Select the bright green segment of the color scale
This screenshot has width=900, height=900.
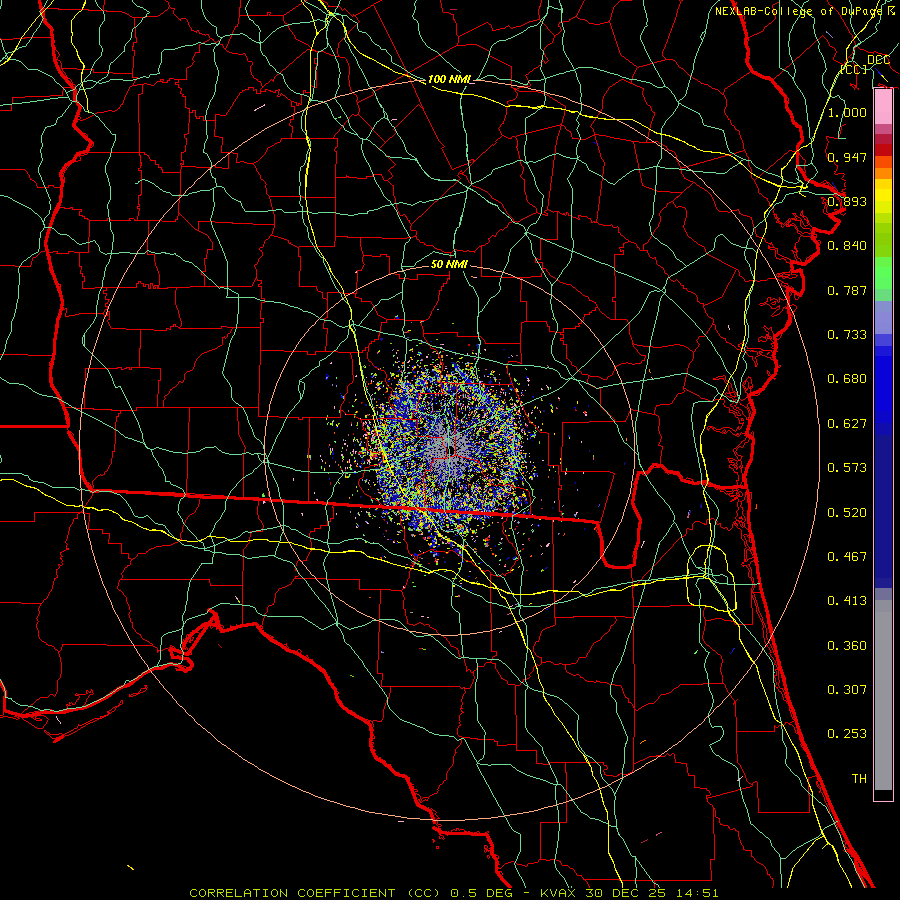(883, 273)
